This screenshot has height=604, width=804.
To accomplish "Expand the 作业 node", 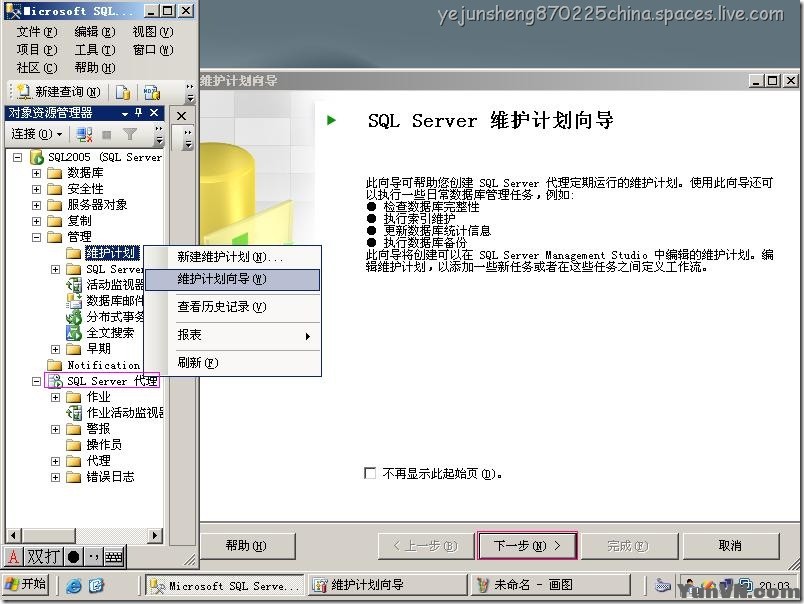I will point(55,397).
